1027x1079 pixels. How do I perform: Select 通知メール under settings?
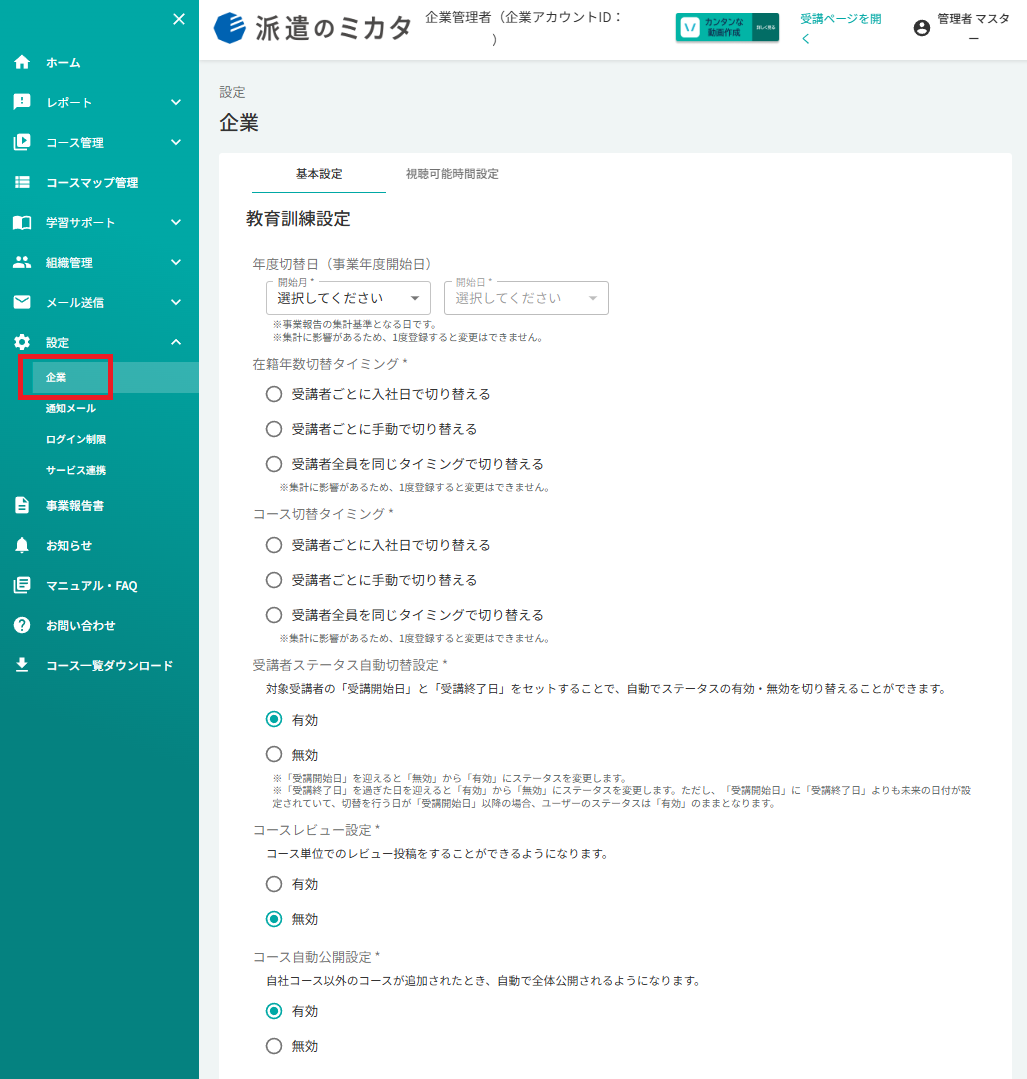tap(71, 408)
